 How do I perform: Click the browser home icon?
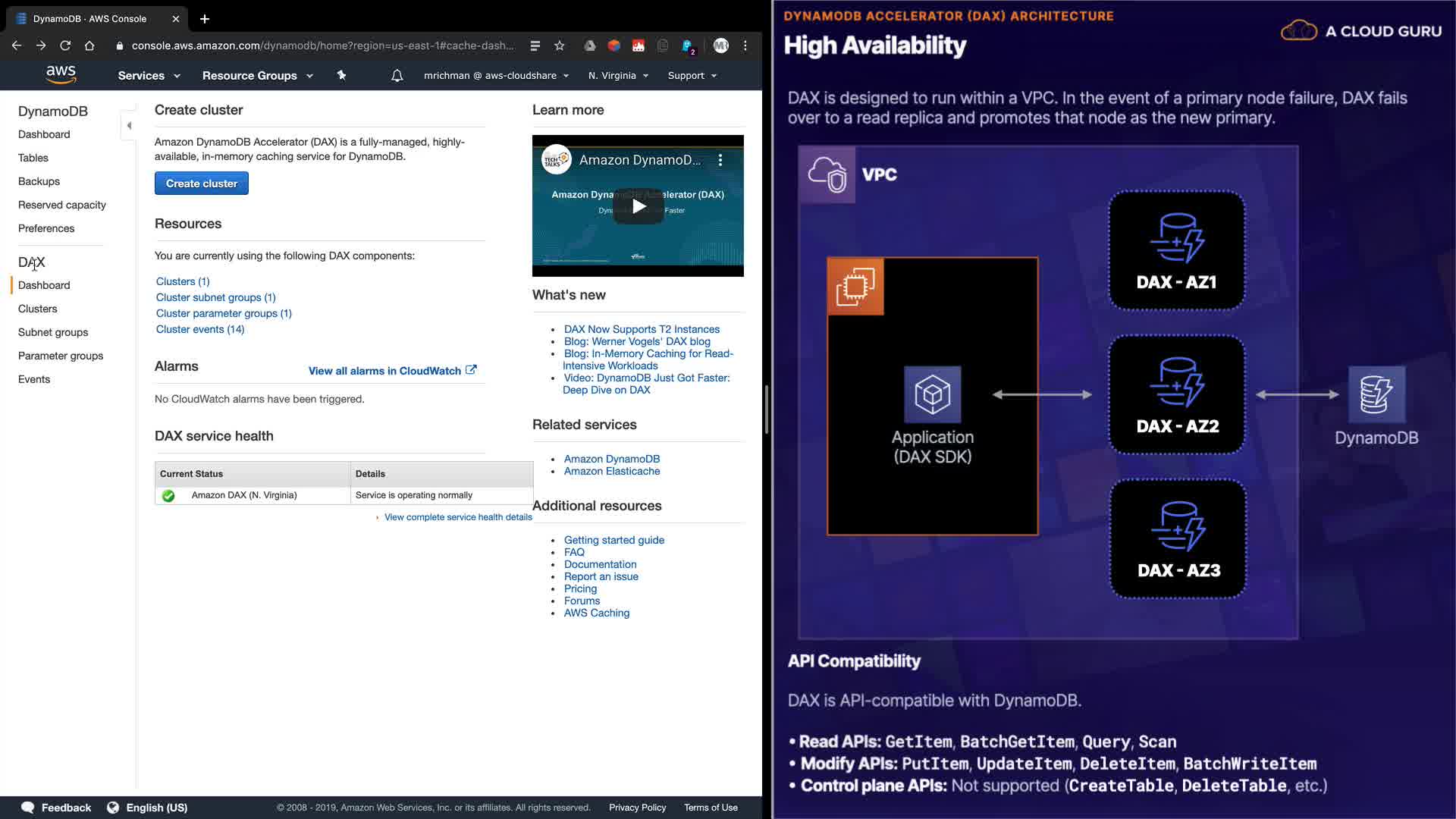[89, 45]
